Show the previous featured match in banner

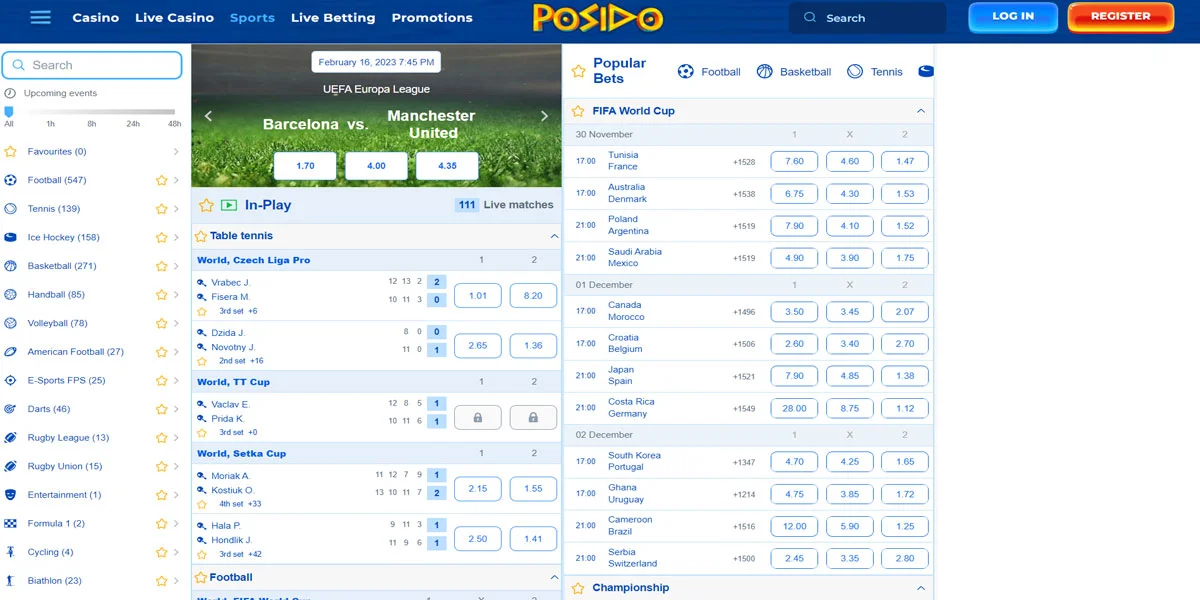tap(208, 116)
